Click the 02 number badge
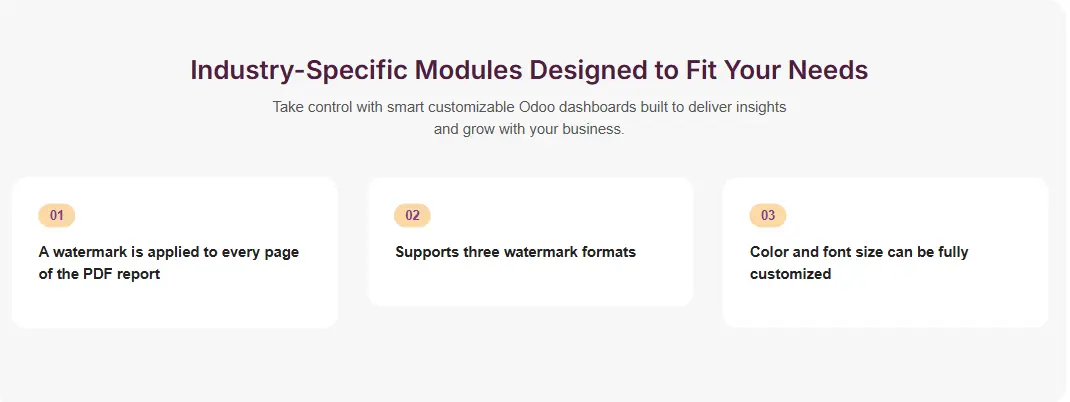This screenshot has width=1070, height=402. [x=412, y=215]
